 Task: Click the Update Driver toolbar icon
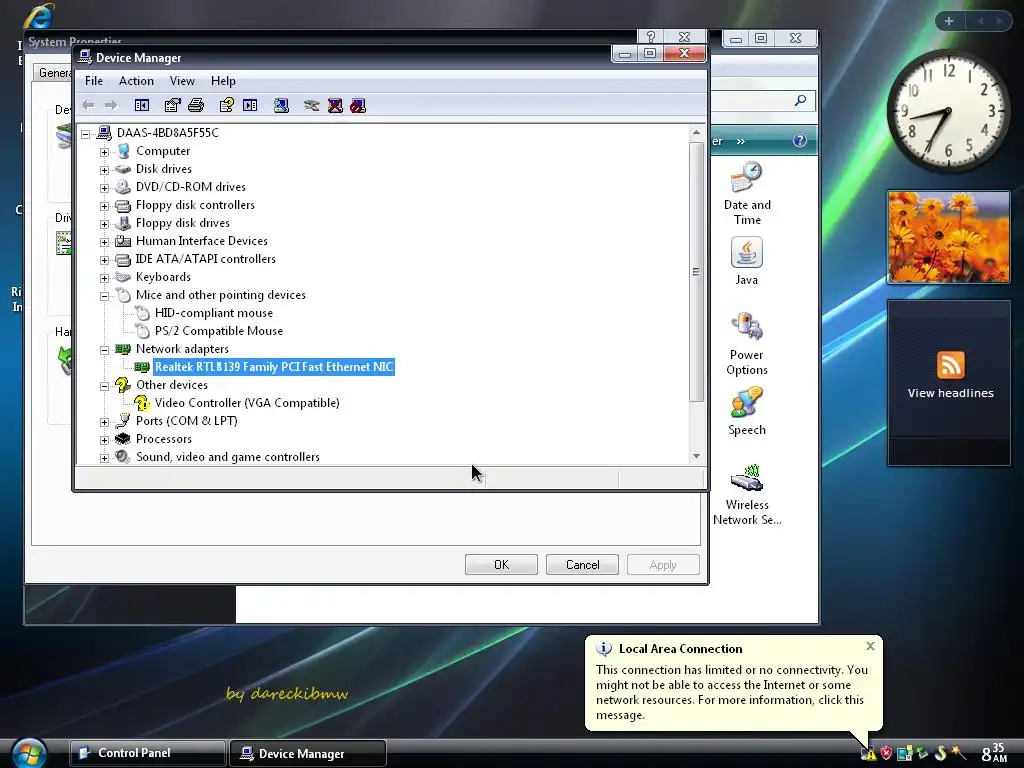click(312, 105)
